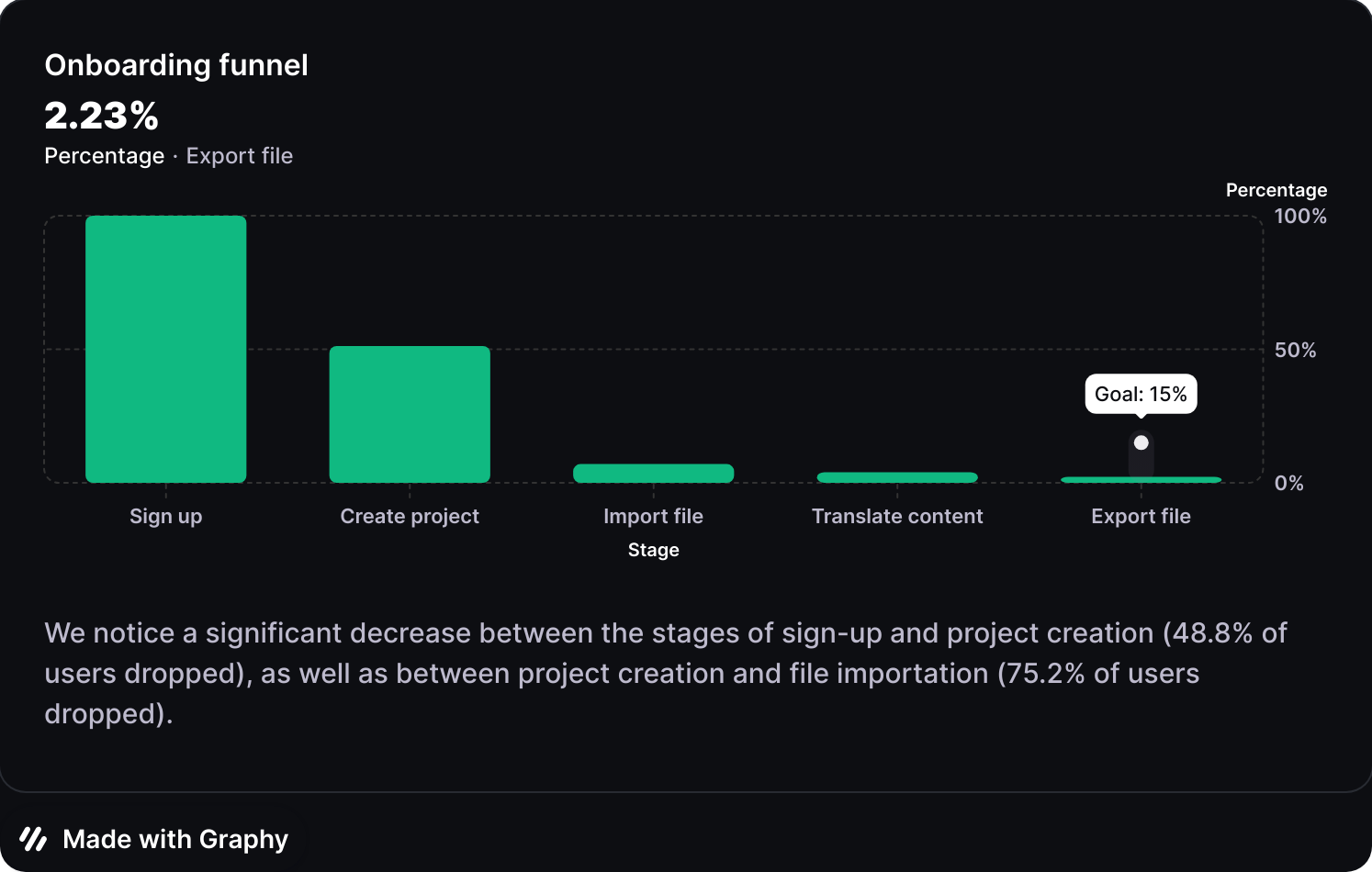Click the Graphy logo icon

click(33, 839)
